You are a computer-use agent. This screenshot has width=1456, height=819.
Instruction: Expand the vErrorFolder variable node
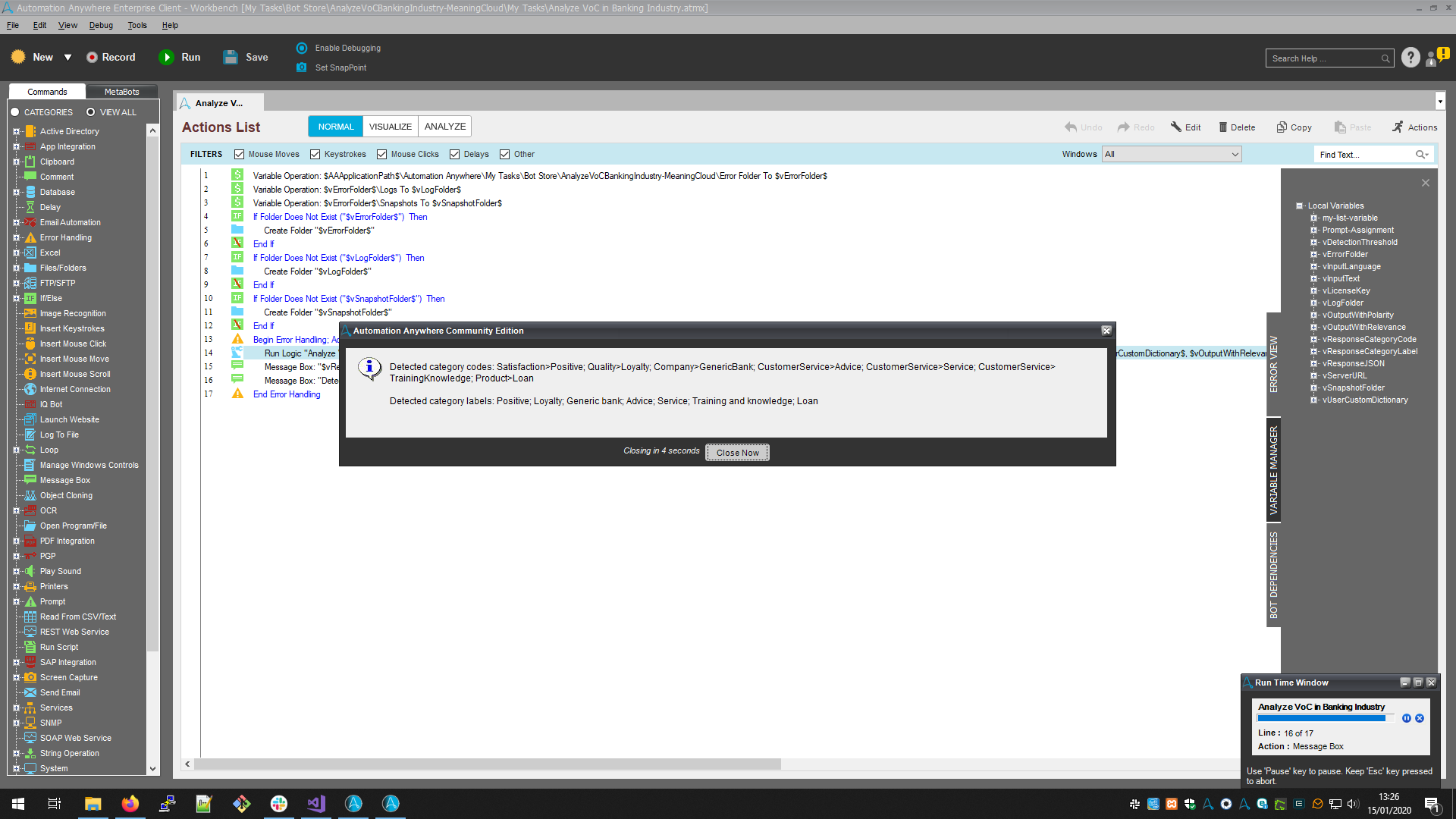coord(1314,255)
